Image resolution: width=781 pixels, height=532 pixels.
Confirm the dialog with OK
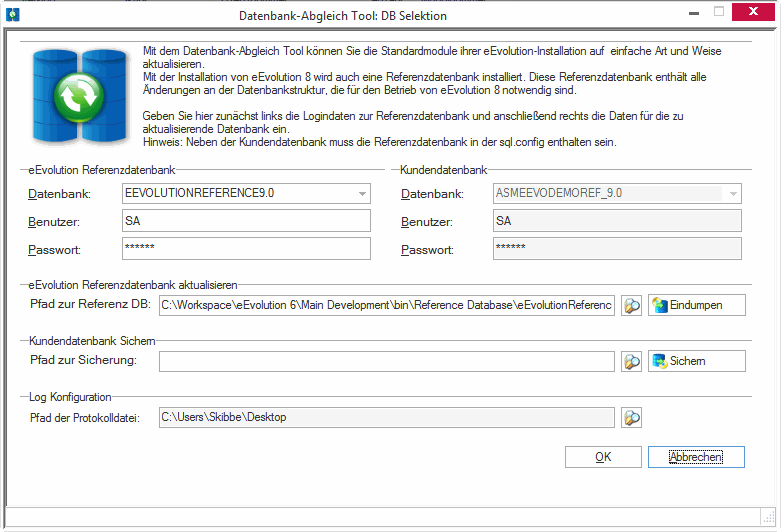[603, 457]
